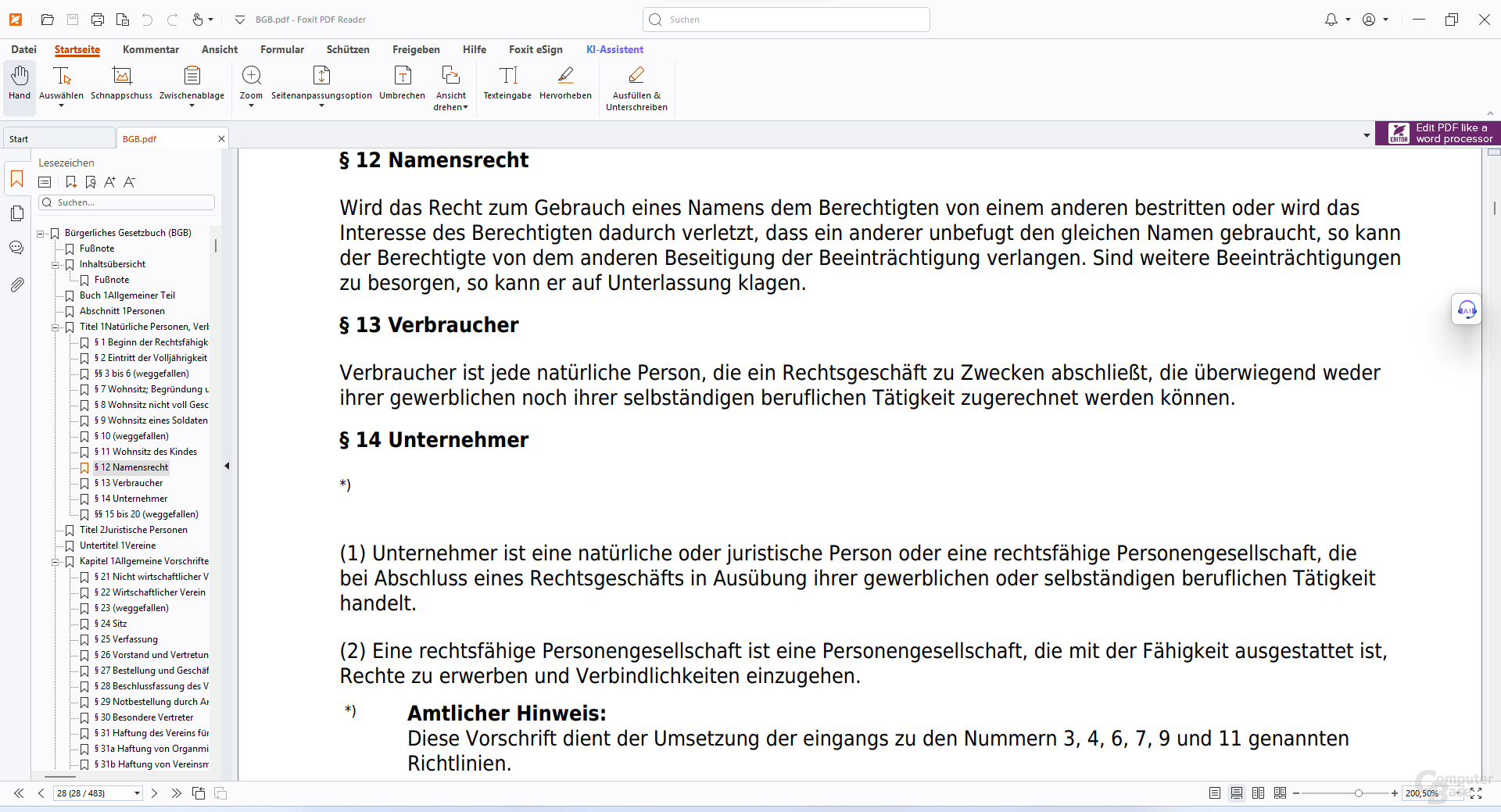Open § 2 Eintritt der Volljährigkeit bookmark
The image size is (1501, 812).
click(151, 358)
